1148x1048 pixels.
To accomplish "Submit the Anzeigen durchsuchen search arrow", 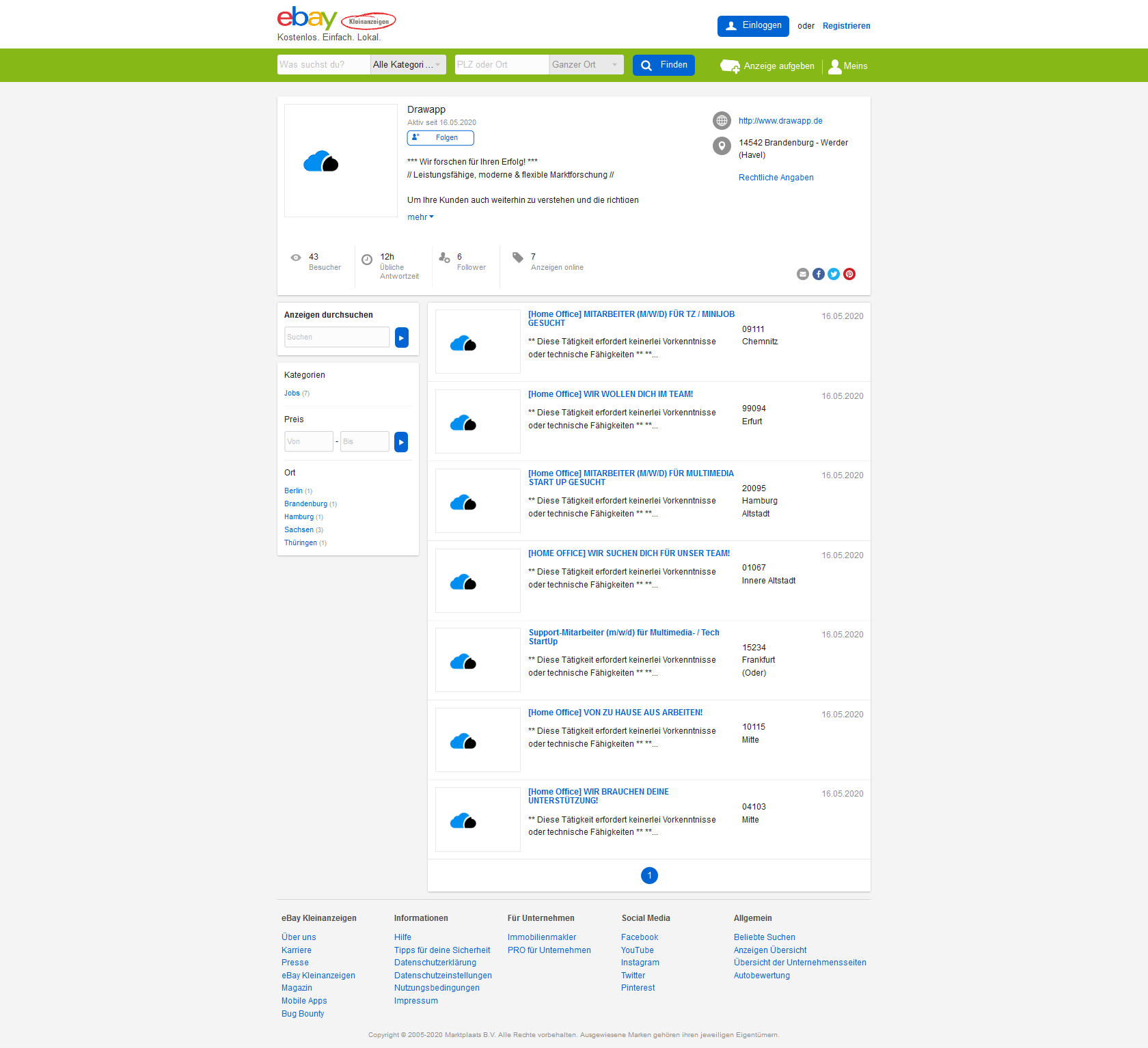I will pyautogui.click(x=402, y=337).
